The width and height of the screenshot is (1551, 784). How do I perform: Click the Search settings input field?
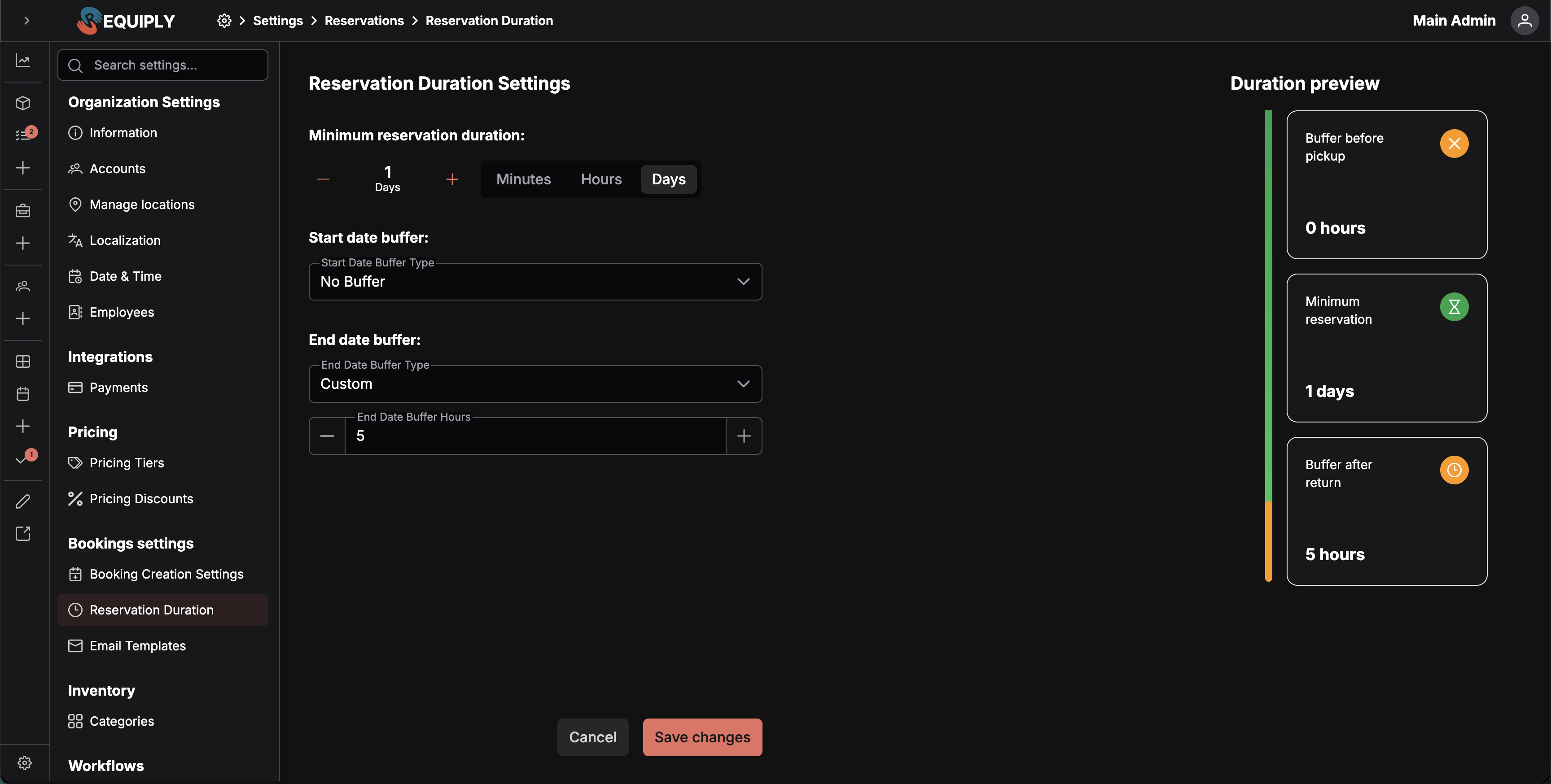pyautogui.click(x=162, y=65)
